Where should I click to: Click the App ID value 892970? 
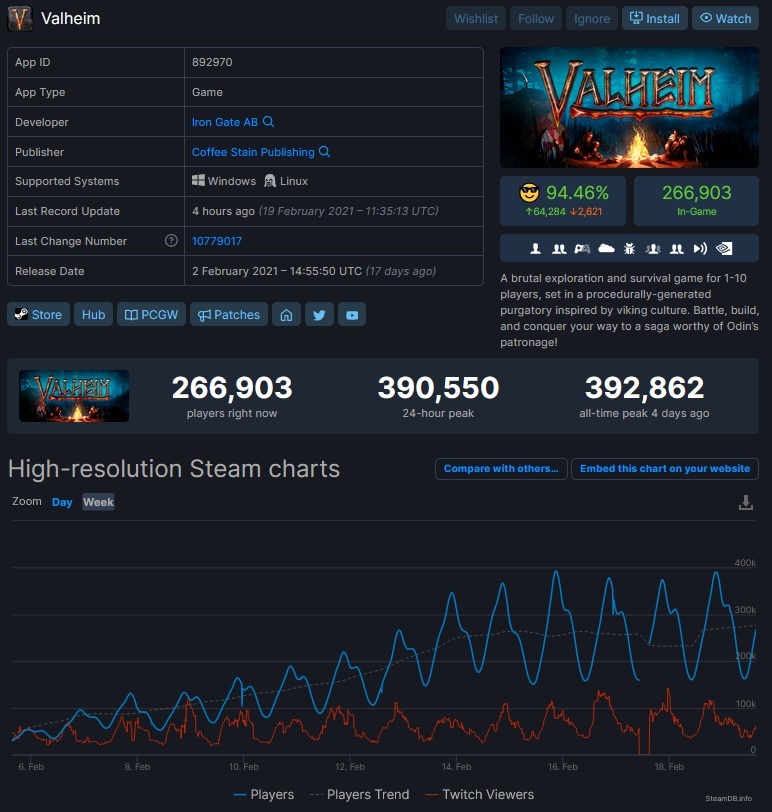[x=212, y=62]
